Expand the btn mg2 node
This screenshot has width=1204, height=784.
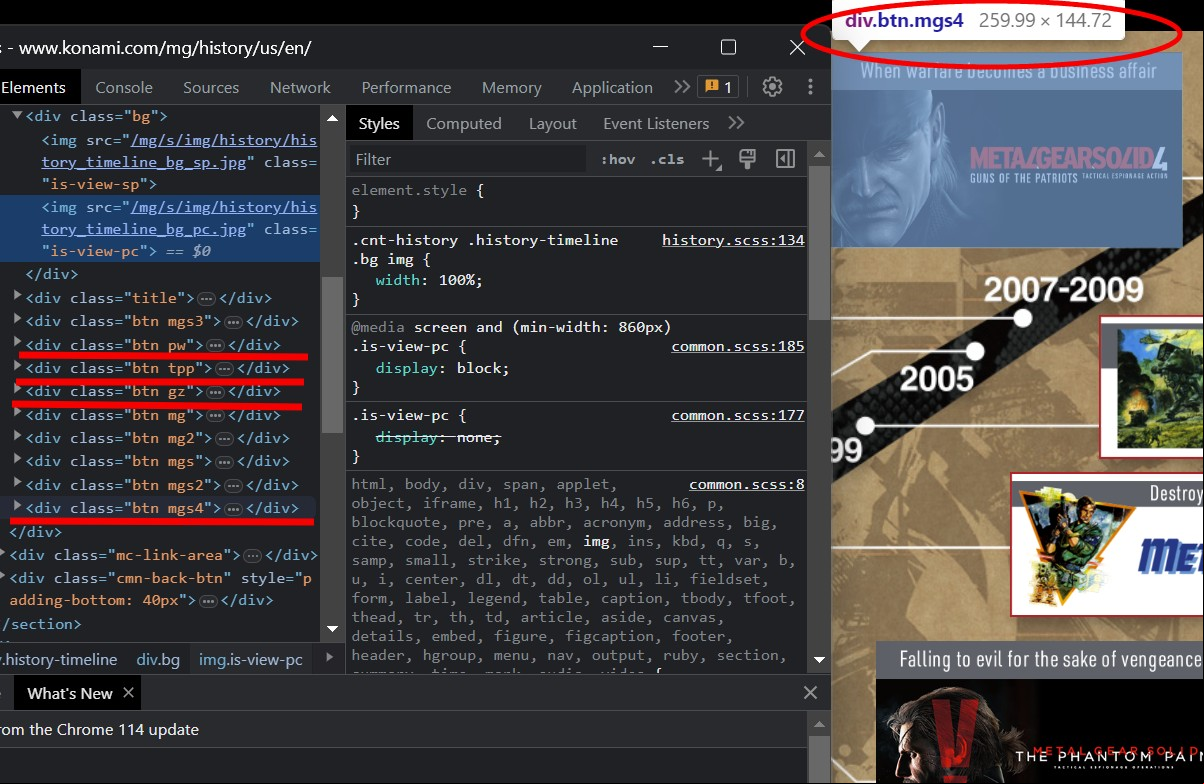coord(17,437)
